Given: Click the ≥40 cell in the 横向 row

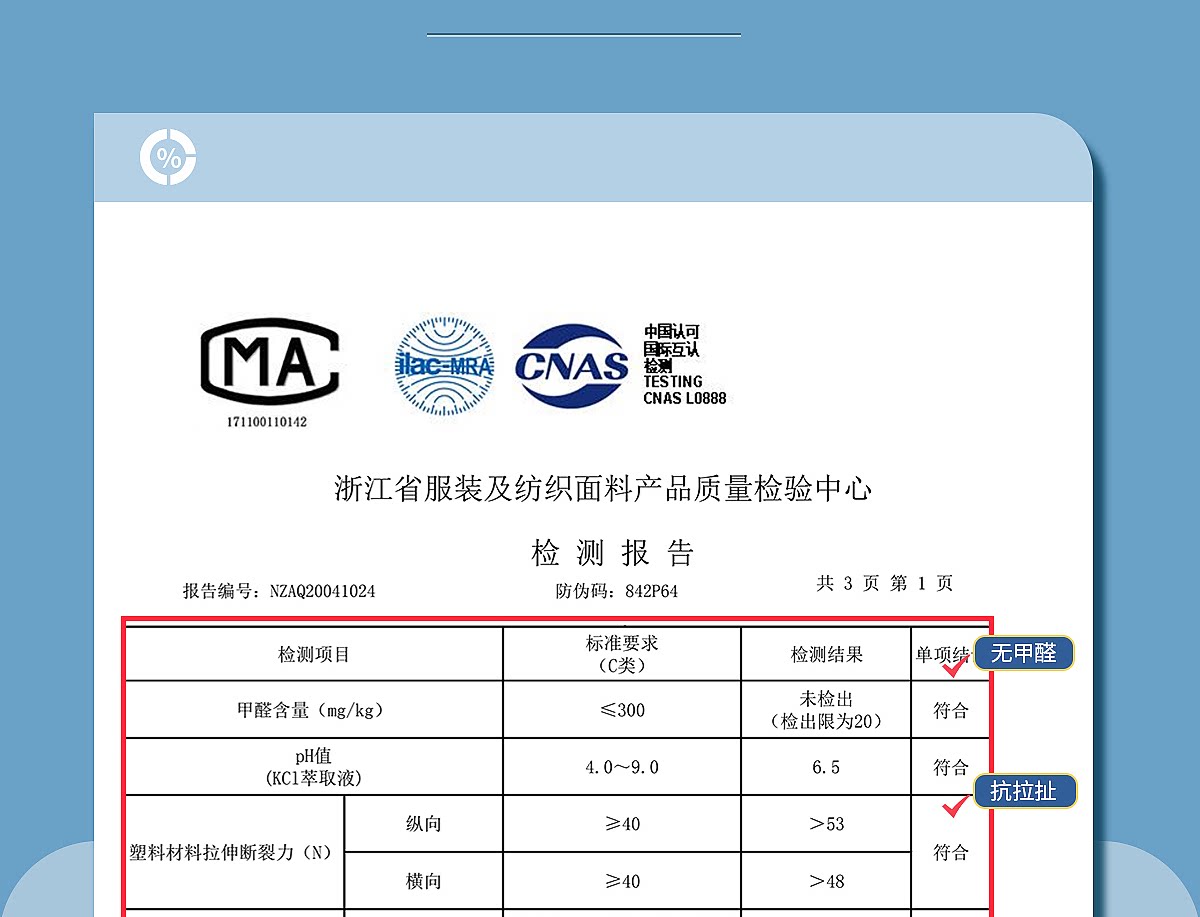Looking at the screenshot, I should coord(622,882).
